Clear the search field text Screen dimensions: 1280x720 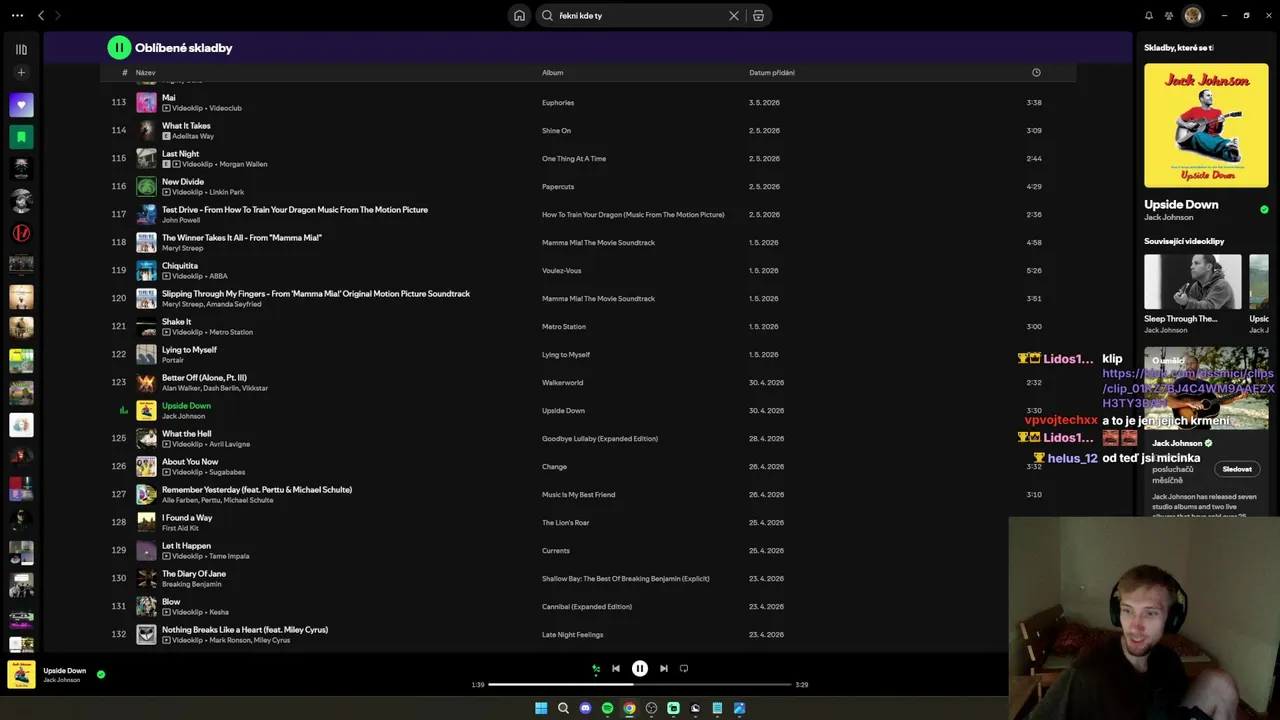point(734,15)
